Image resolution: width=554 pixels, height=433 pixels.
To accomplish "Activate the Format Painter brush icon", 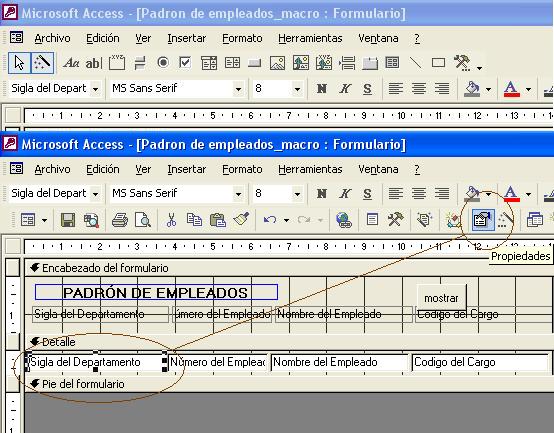I will [x=241, y=219].
